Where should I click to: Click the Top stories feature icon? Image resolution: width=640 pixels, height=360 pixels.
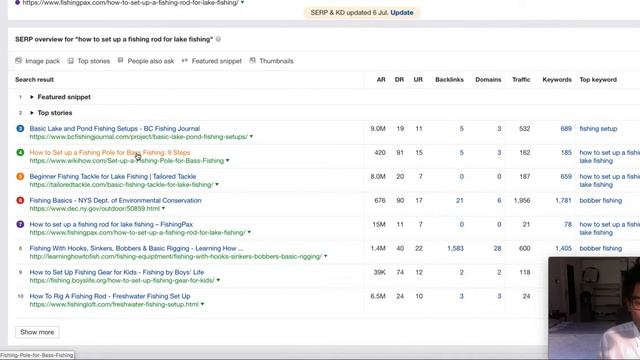pyautogui.click(x=71, y=61)
